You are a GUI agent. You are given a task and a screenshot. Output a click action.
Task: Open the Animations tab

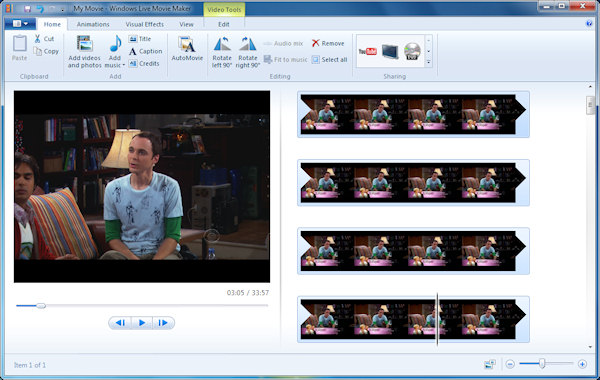point(93,24)
